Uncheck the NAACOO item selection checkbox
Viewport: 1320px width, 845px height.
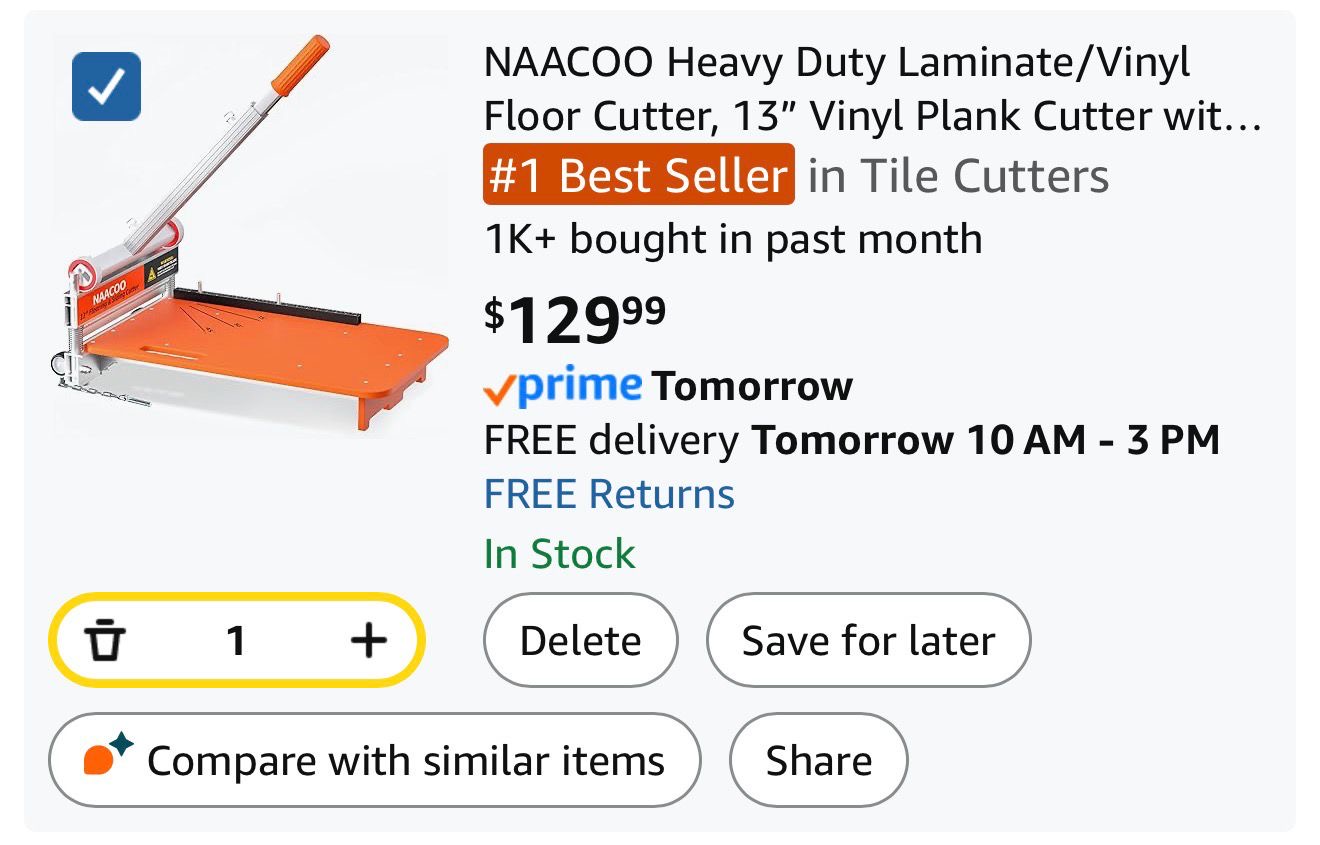[106, 87]
